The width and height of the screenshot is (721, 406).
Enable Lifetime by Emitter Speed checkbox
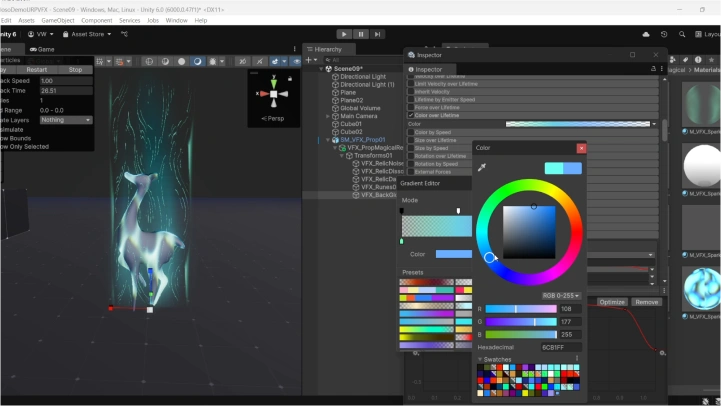click(411, 99)
